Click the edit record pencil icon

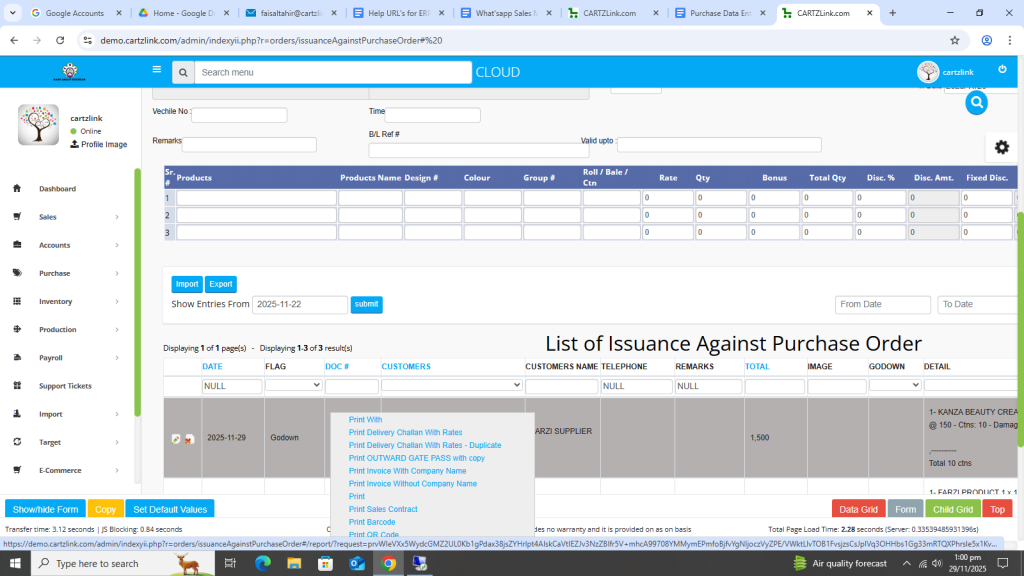pos(176,439)
